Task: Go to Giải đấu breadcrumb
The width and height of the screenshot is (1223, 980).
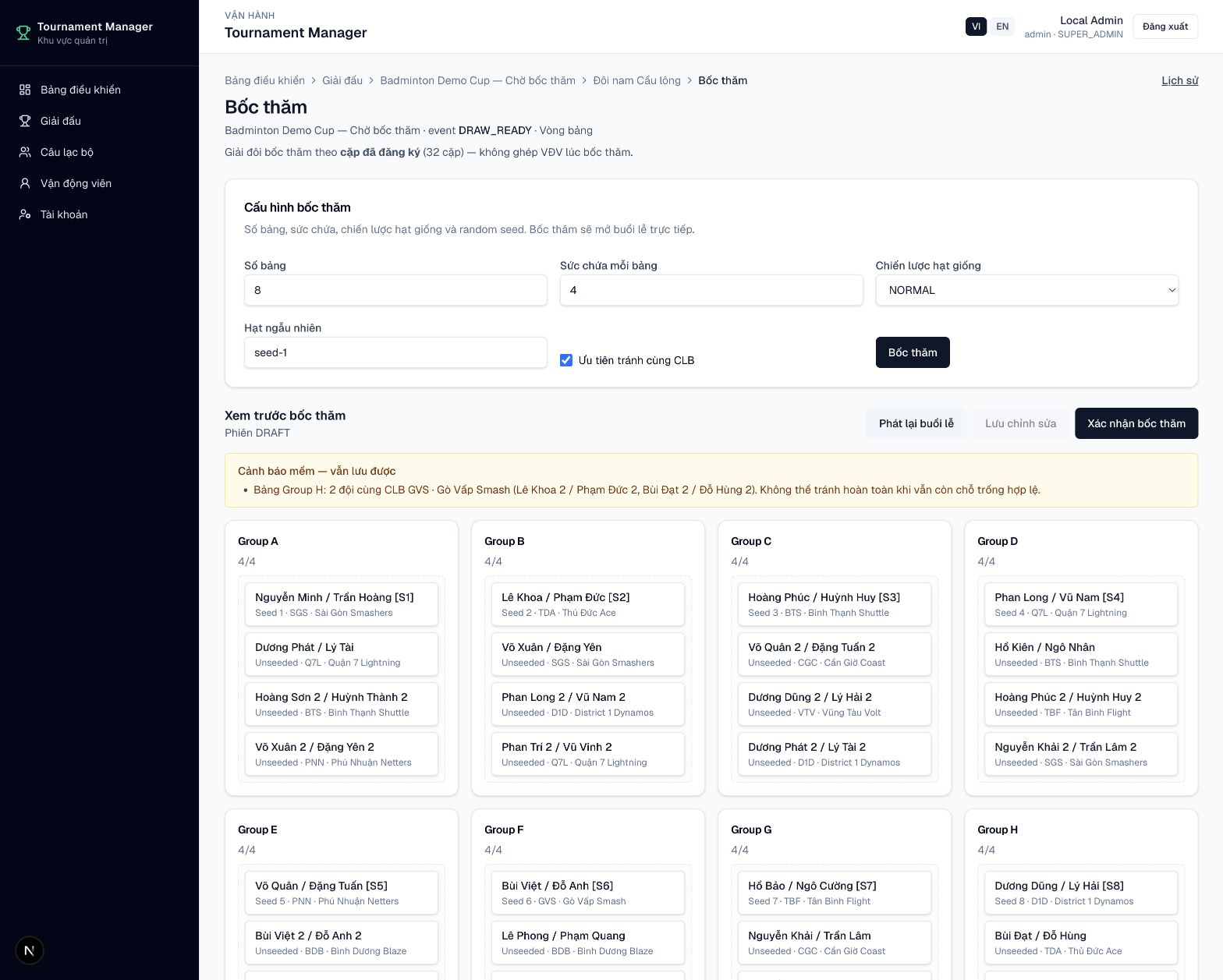Action: coord(342,80)
